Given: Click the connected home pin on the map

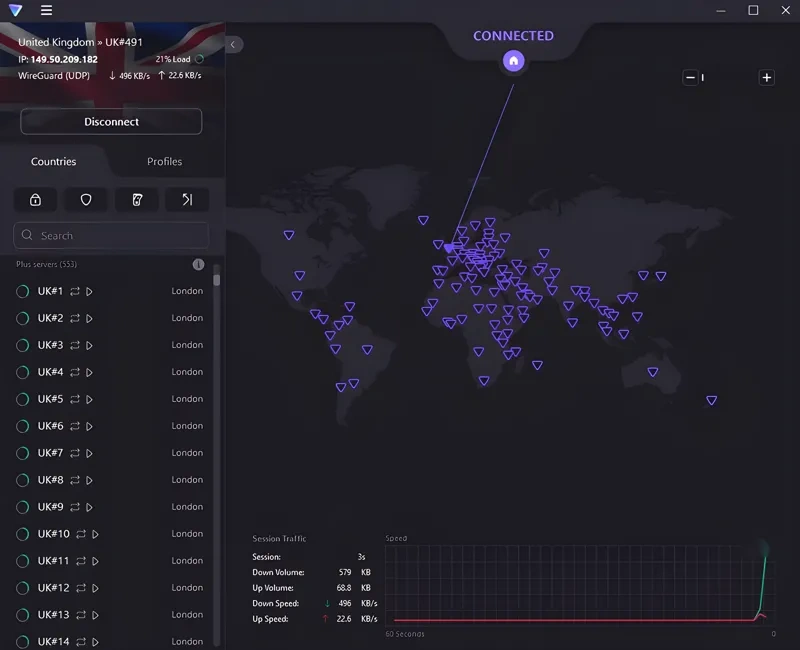Looking at the screenshot, I should coord(513,61).
